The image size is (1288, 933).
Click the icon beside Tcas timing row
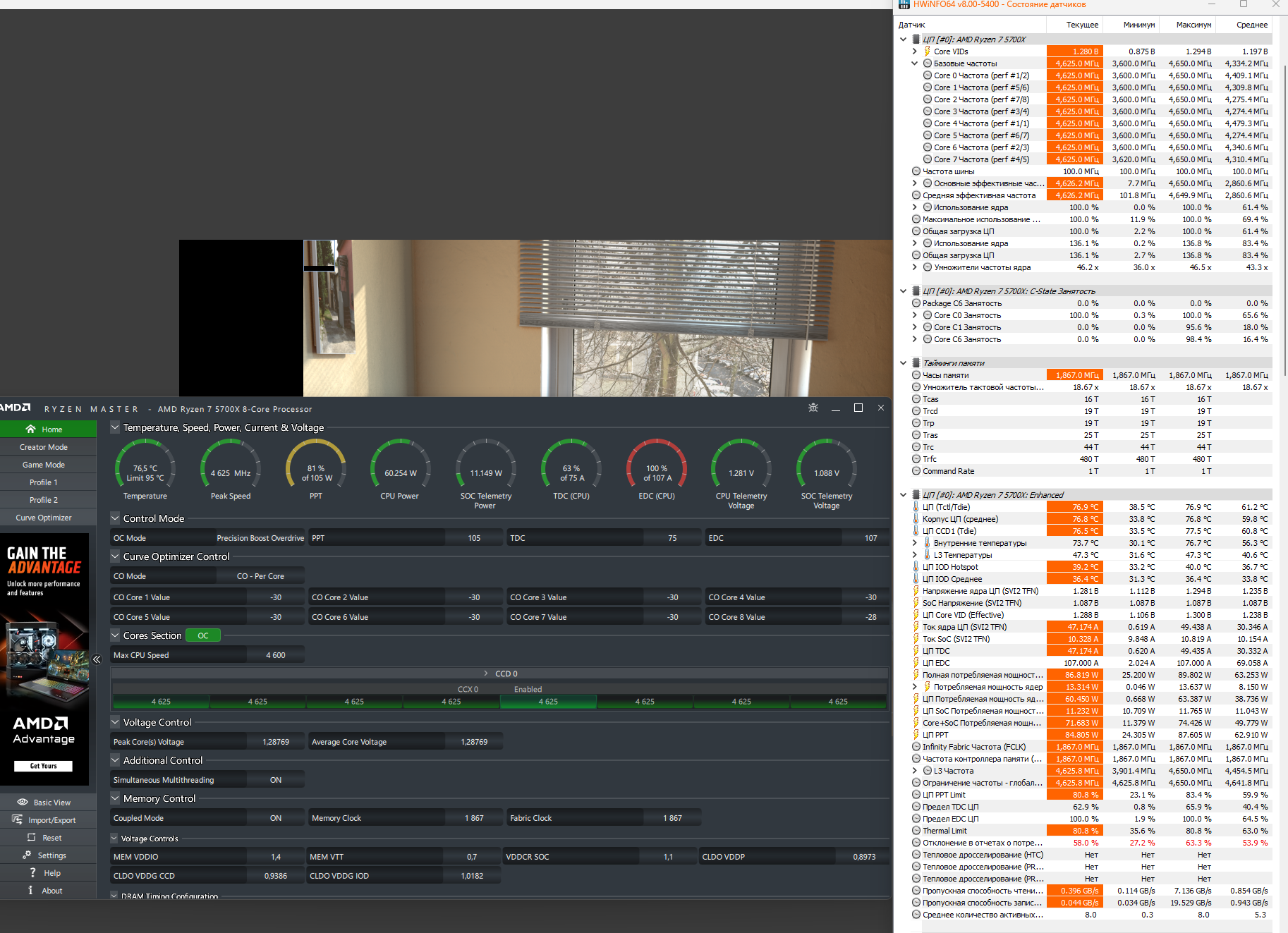[916, 399]
